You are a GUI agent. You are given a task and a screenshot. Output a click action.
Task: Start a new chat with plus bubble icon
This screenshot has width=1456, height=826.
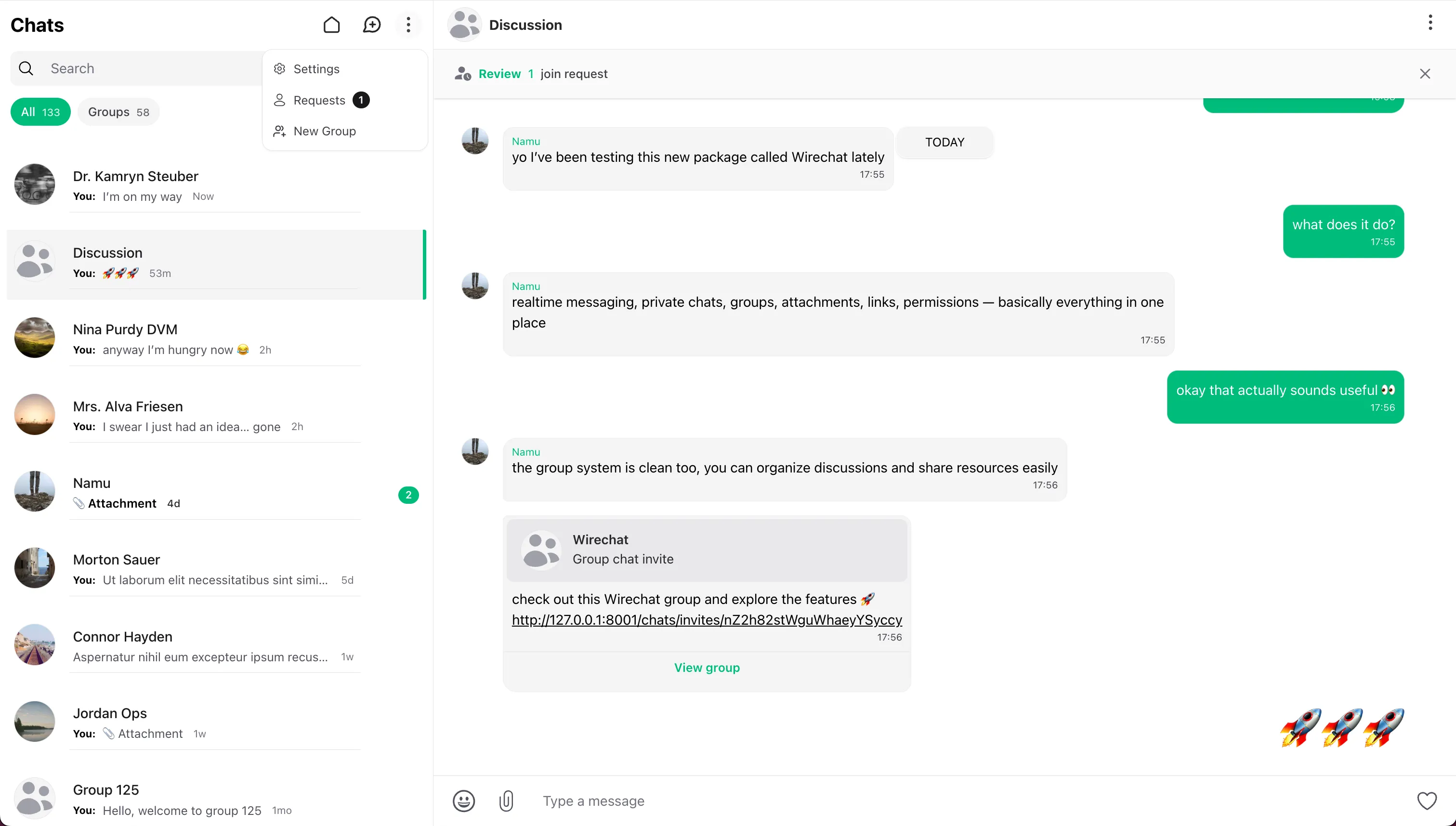[x=371, y=25]
